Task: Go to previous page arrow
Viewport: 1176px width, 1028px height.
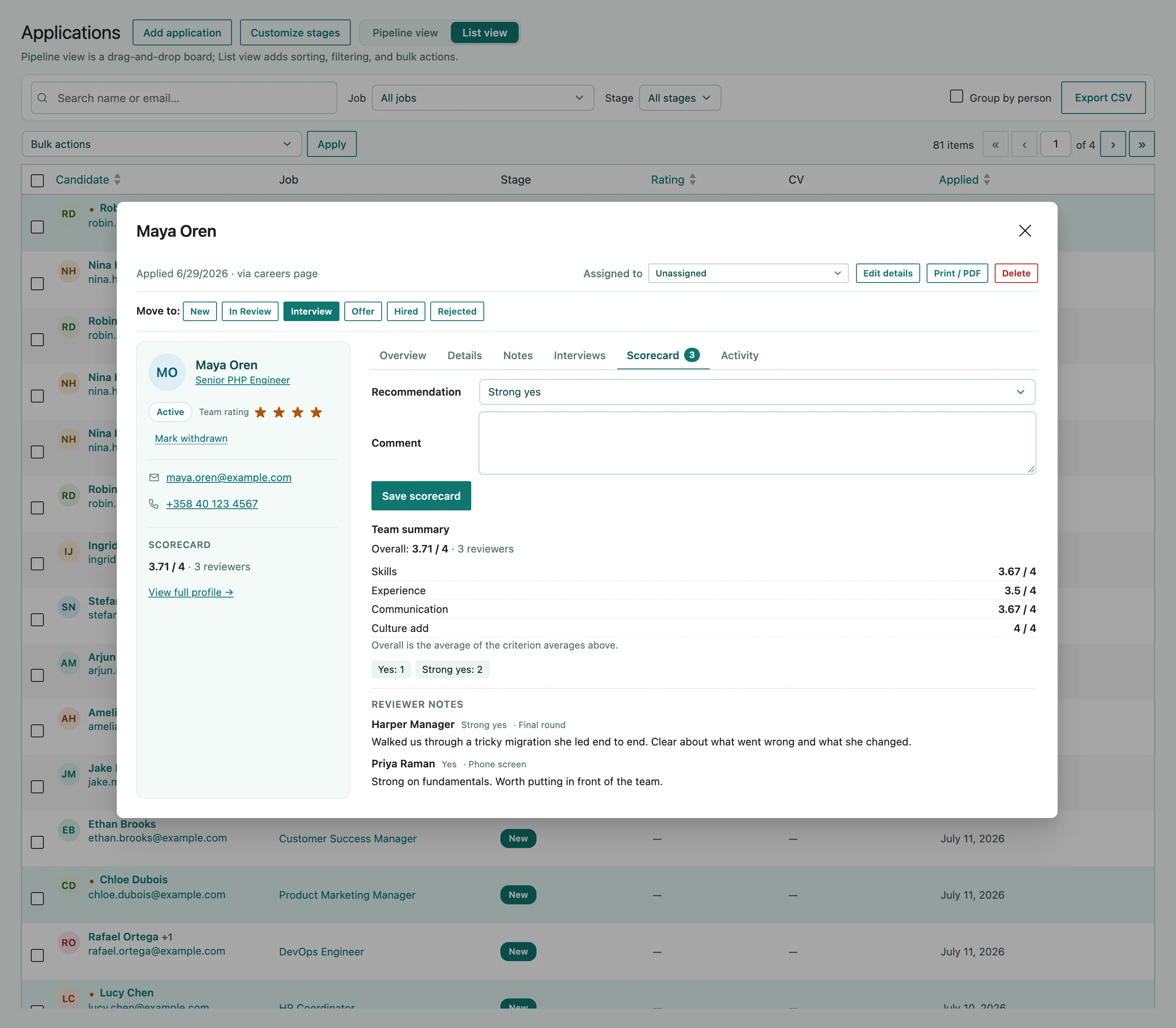Action: (1024, 145)
